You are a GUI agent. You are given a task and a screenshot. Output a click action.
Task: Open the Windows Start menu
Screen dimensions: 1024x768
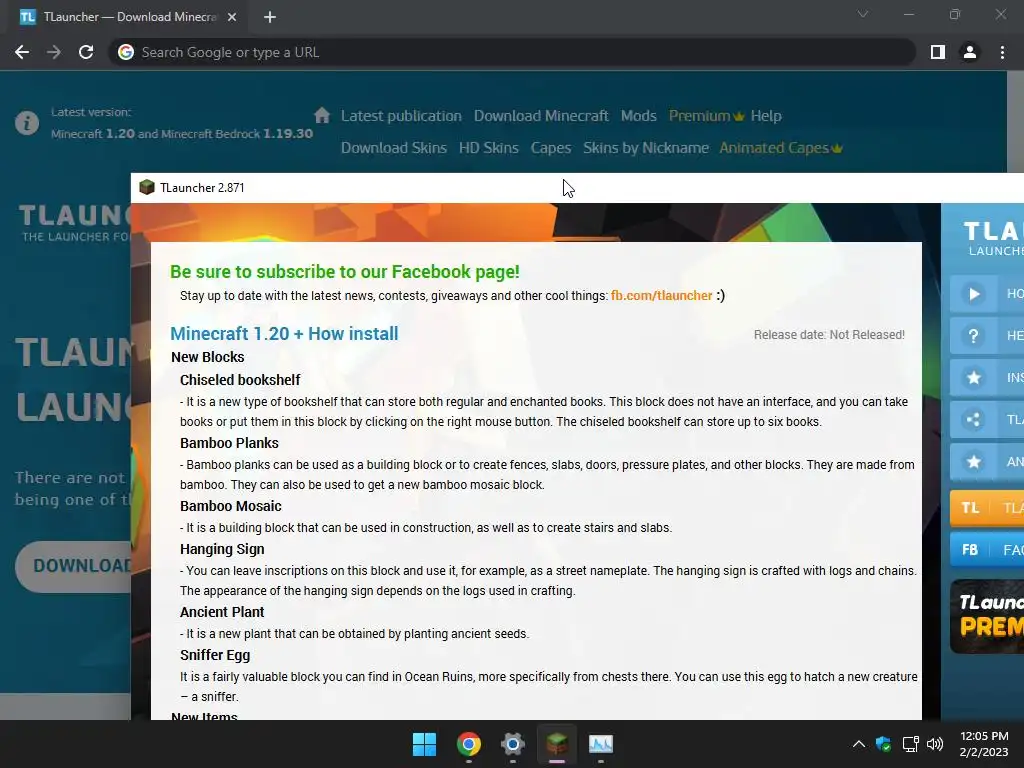tap(424, 744)
